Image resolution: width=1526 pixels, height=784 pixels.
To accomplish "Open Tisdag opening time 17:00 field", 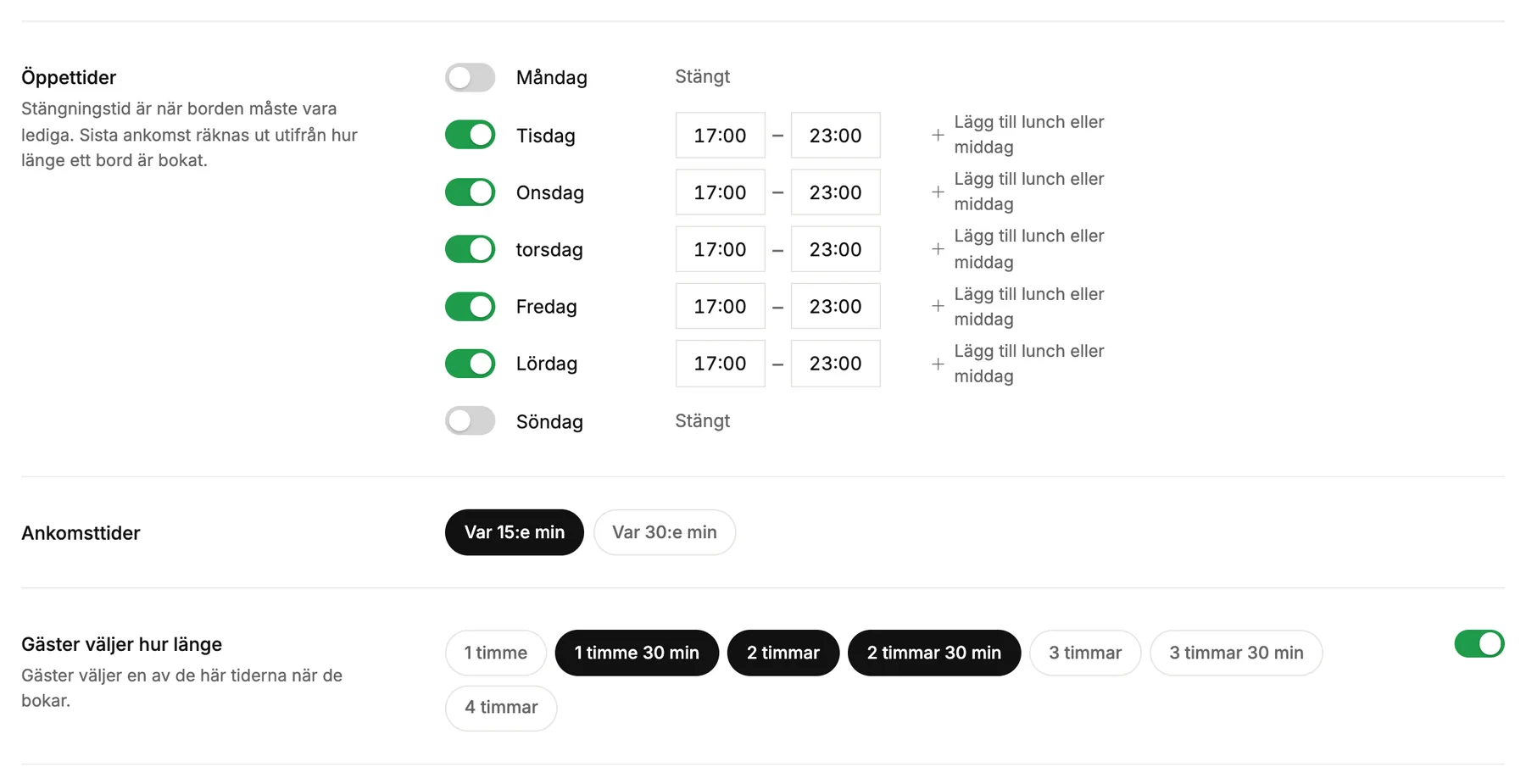I will coord(721,135).
